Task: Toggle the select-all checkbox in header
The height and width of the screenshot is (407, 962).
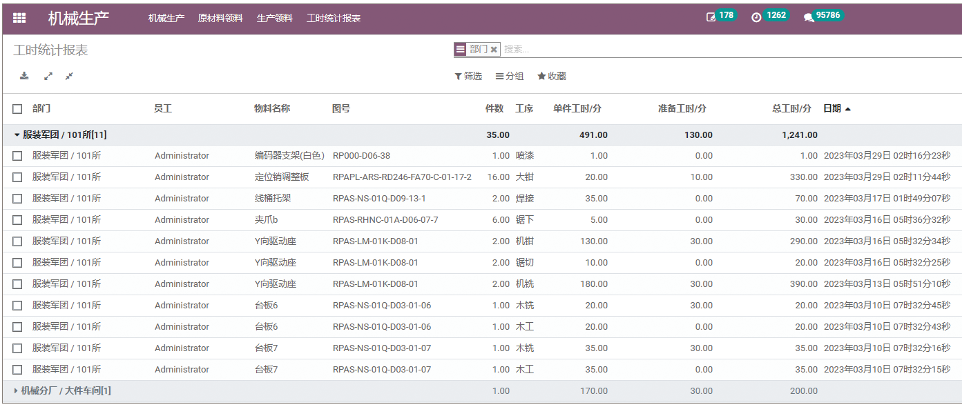Action: point(17,108)
